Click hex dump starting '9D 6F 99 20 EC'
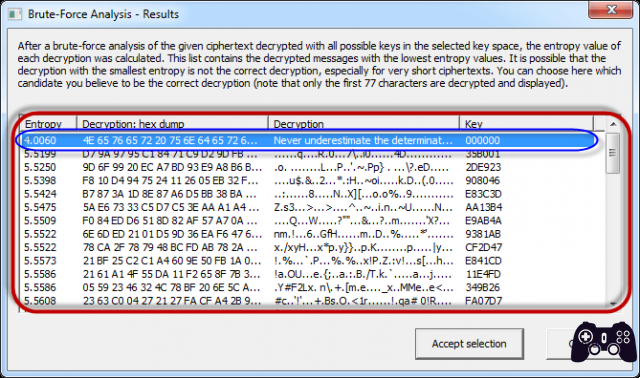Image resolution: width=640 pixels, height=378 pixels. coord(172,167)
